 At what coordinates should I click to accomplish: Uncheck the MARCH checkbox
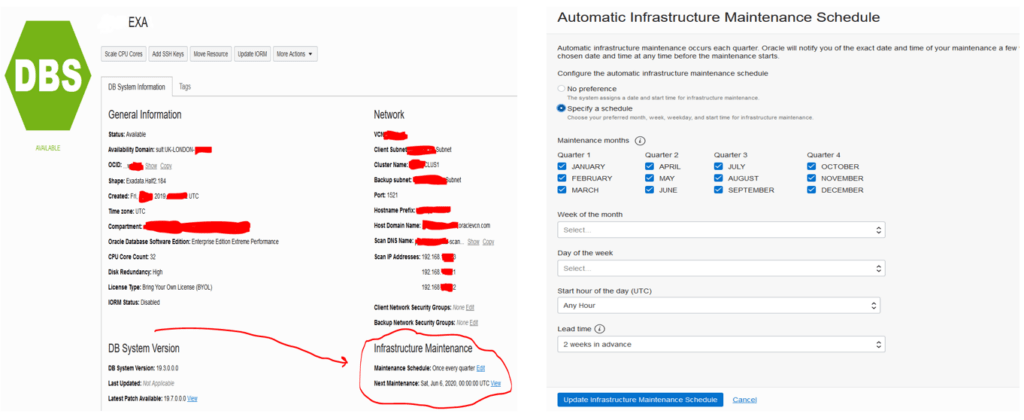click(x=562, y=190)
